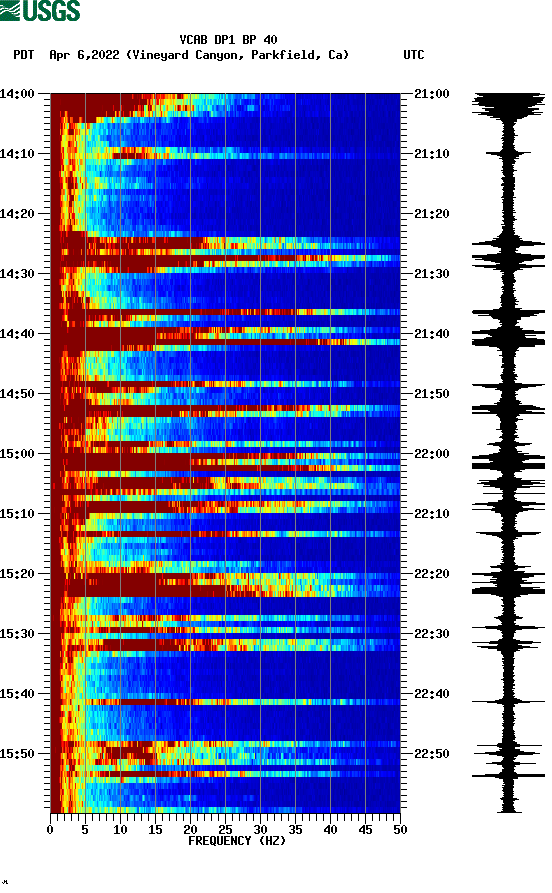The height and width of the screenshot is (893, 552).
Task: Click the '22:00' UTC time label
Action: point(432,454)
